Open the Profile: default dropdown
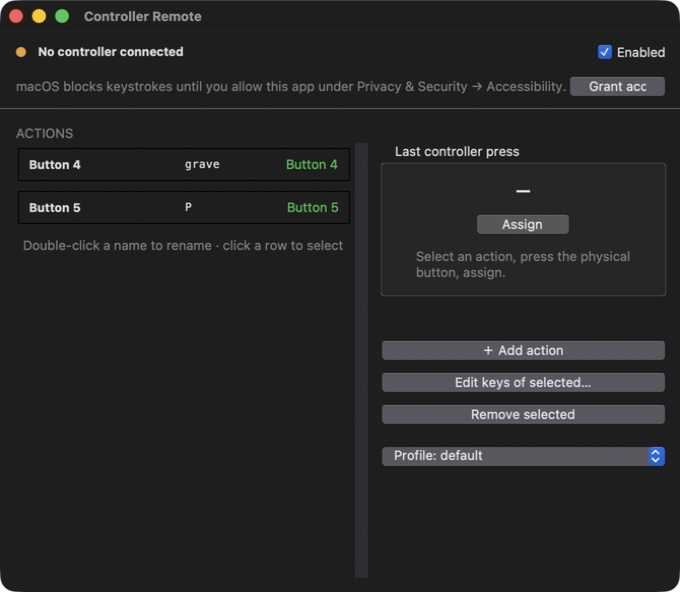Image resolution: width=680 pixels, height=592 pixels. click(523, 456)
